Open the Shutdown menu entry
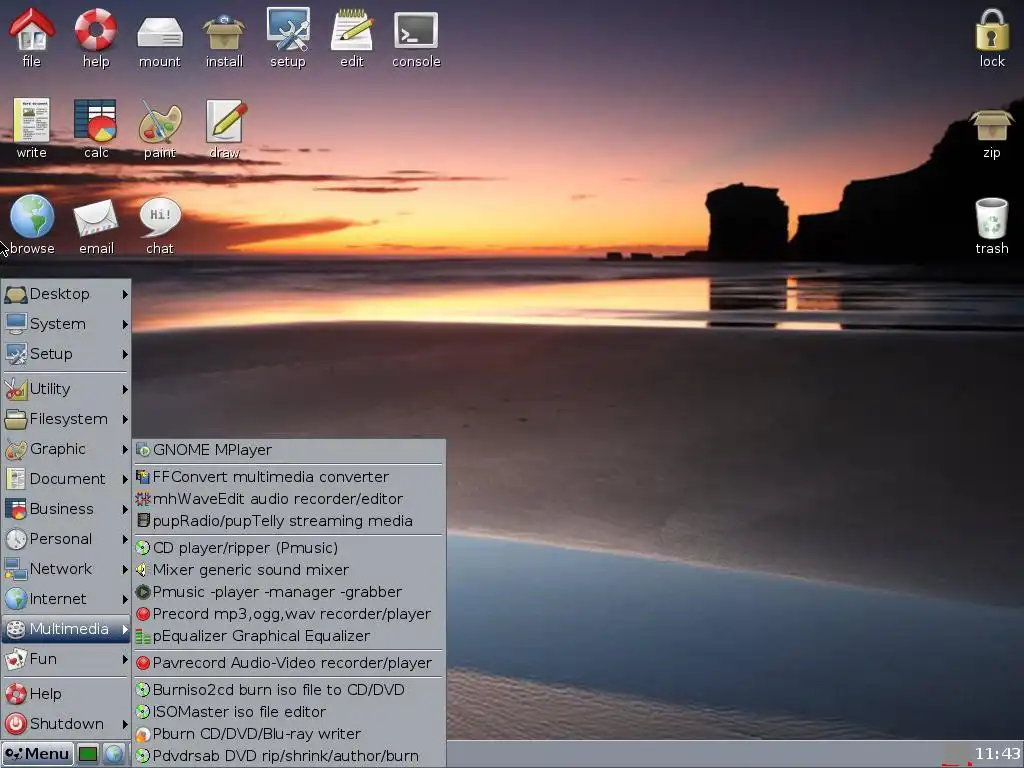Screen dimensions: 1024x768 66,724
